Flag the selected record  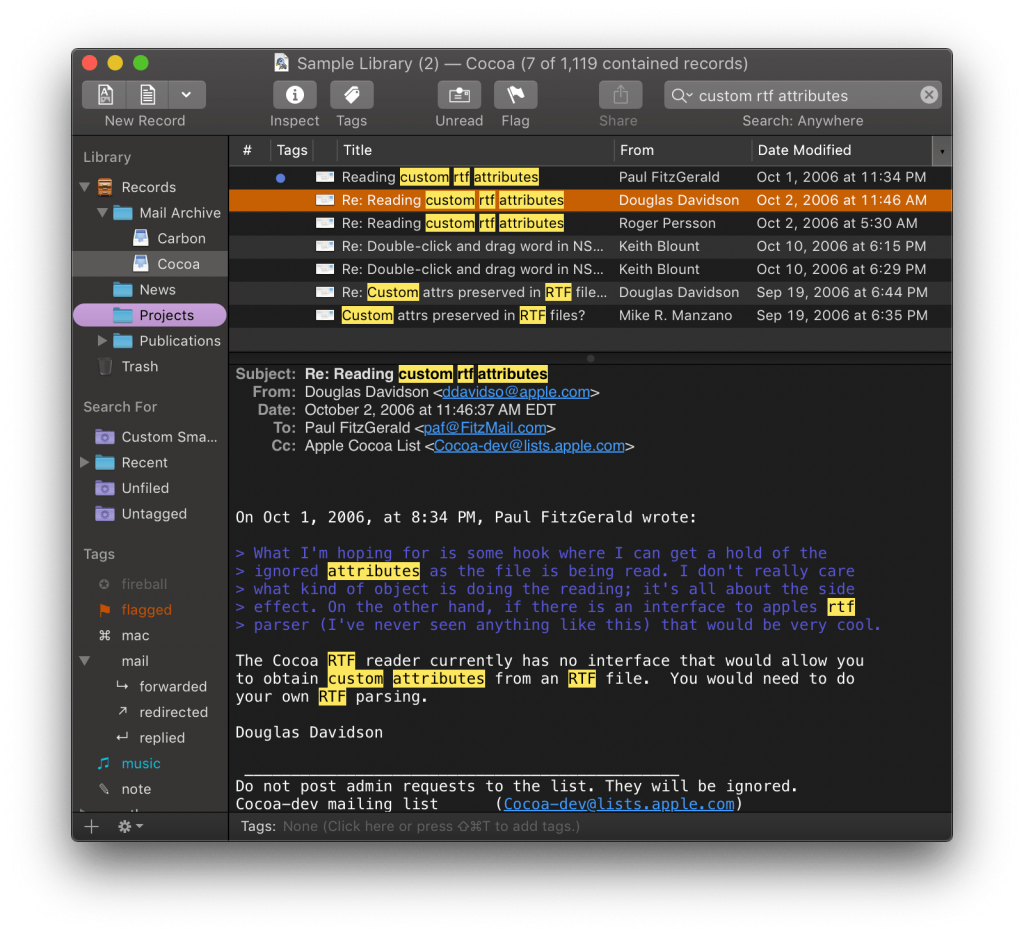pos(515,95)
